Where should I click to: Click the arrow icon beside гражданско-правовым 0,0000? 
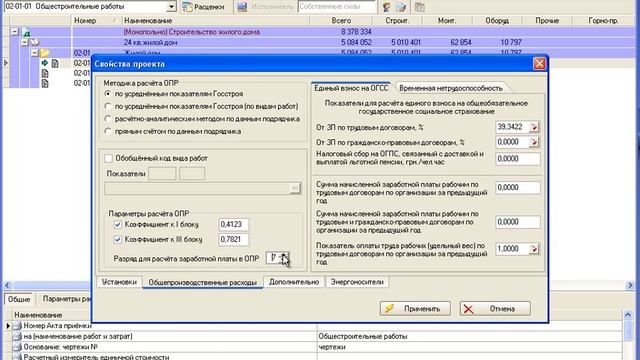coord(534,142)
